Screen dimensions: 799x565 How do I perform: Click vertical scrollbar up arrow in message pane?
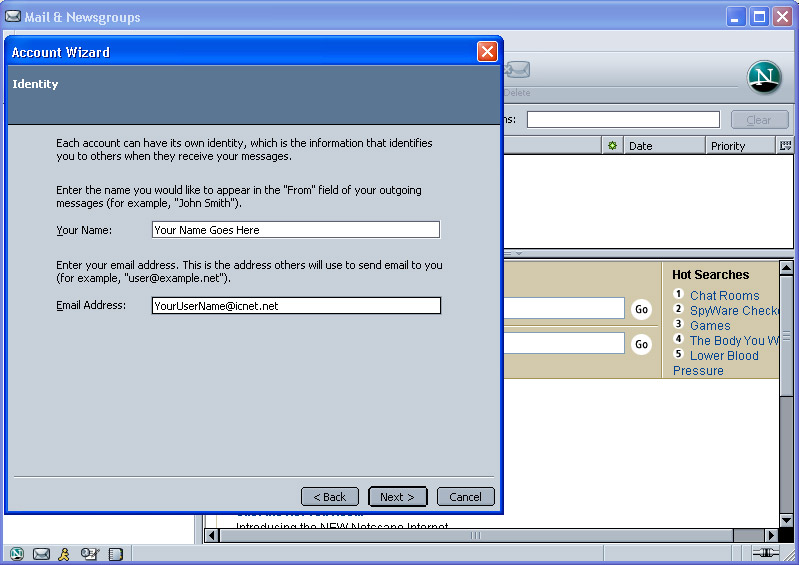(x=786, y=267)
